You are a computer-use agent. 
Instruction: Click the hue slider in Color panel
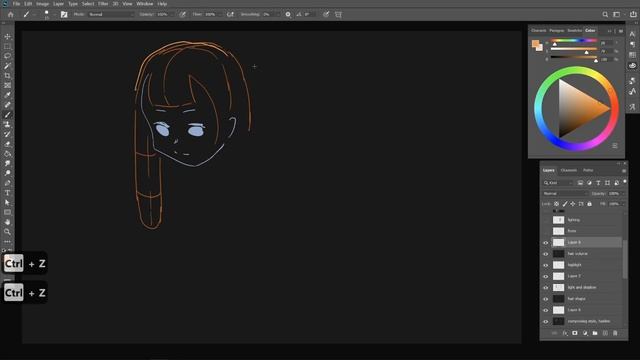tap(574, 41)
